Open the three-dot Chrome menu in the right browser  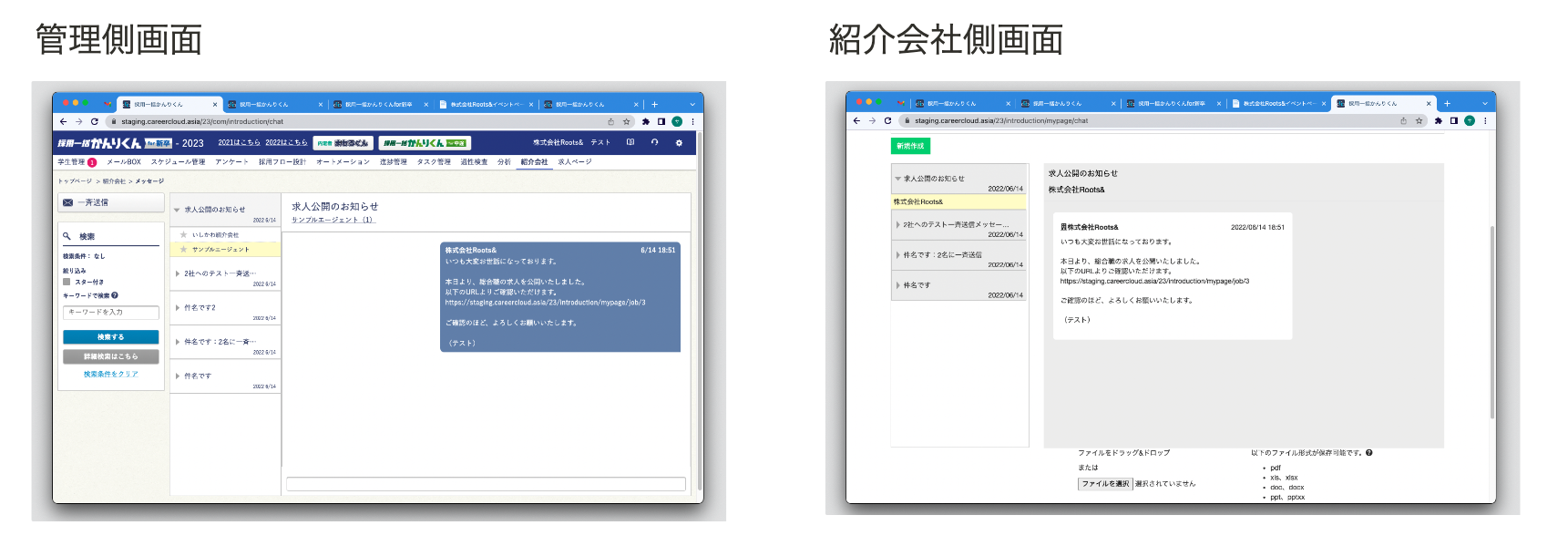click(1485, 120)
